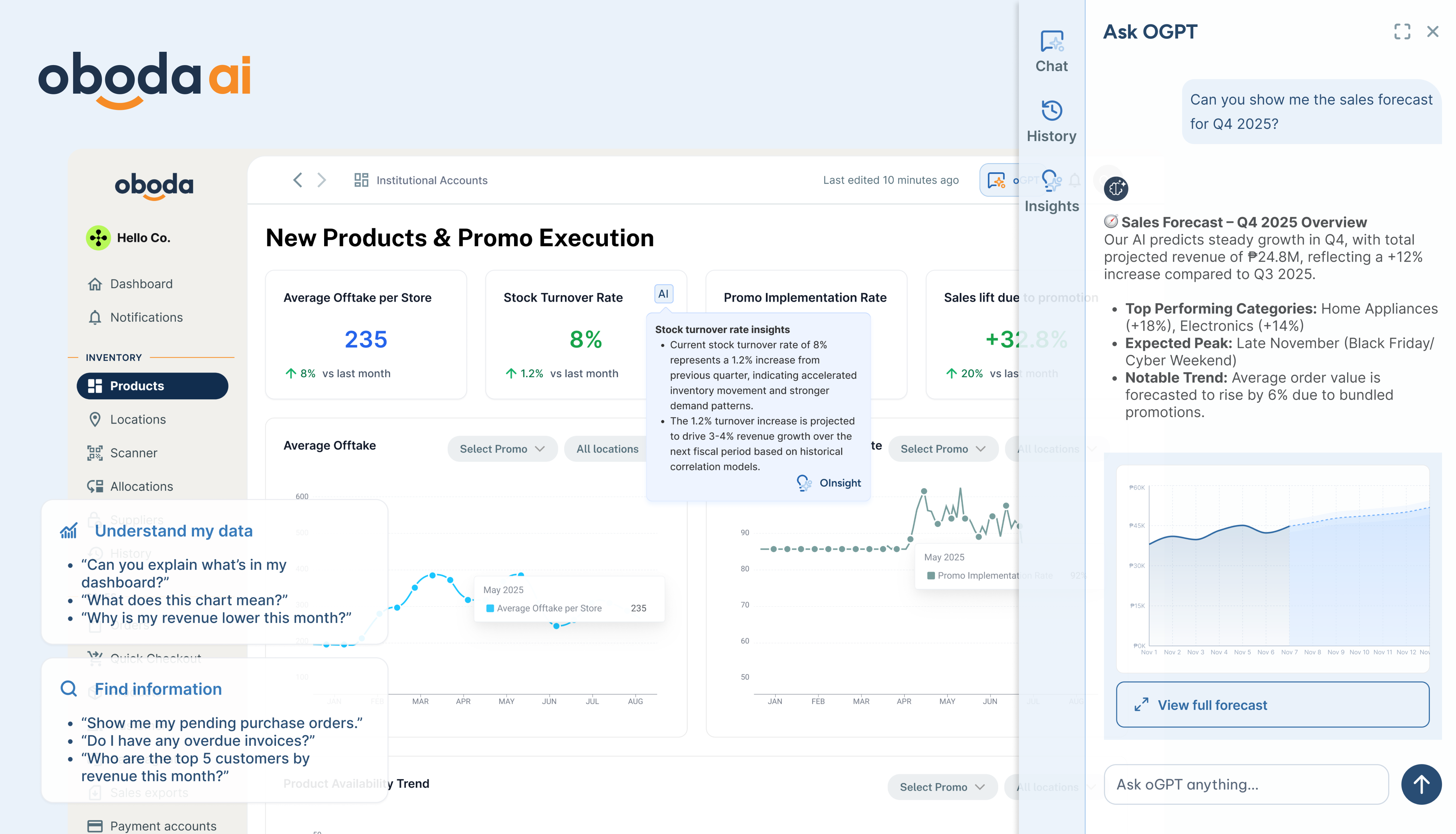Expand All locations in Average Offtake chart
The height and width of the screenshot is (834, 1456).
coord(607,449)
